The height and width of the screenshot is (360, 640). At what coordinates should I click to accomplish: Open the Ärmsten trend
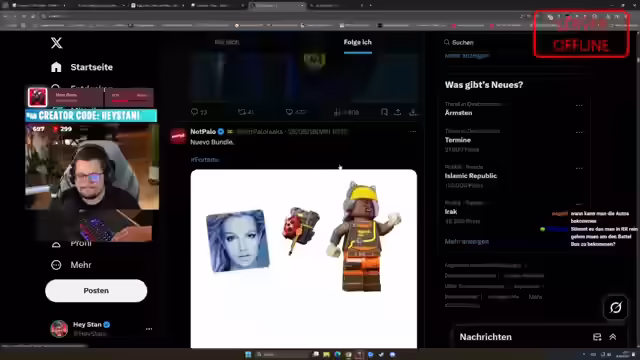pyautogui.click(x=458, y=113)
